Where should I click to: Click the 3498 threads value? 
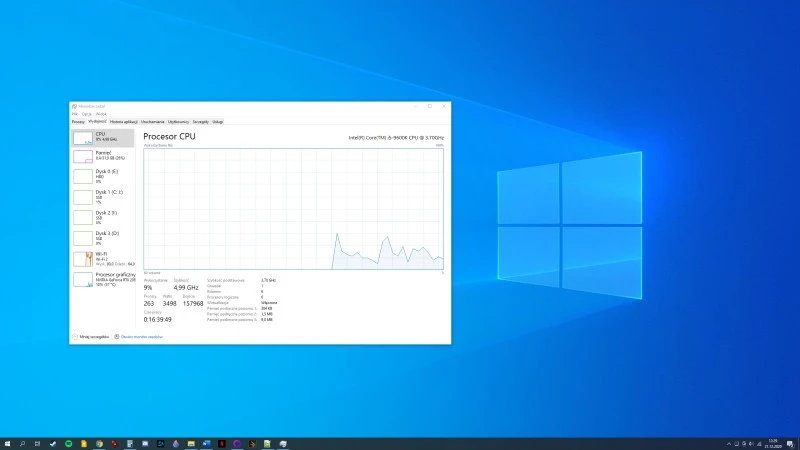tap(169, 304)
